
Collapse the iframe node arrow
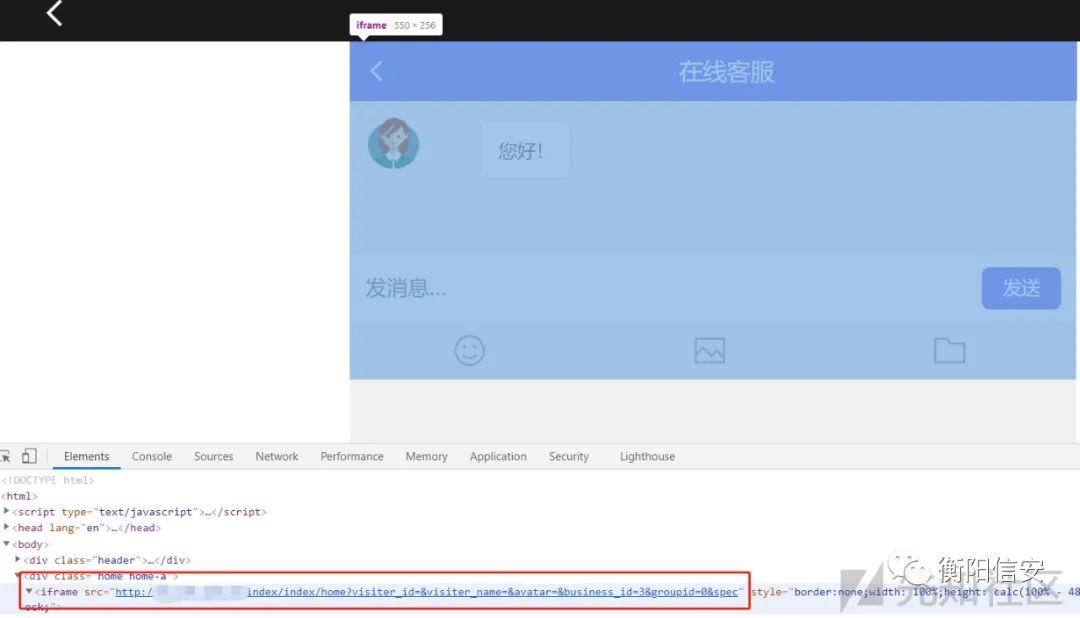[29, 591]
